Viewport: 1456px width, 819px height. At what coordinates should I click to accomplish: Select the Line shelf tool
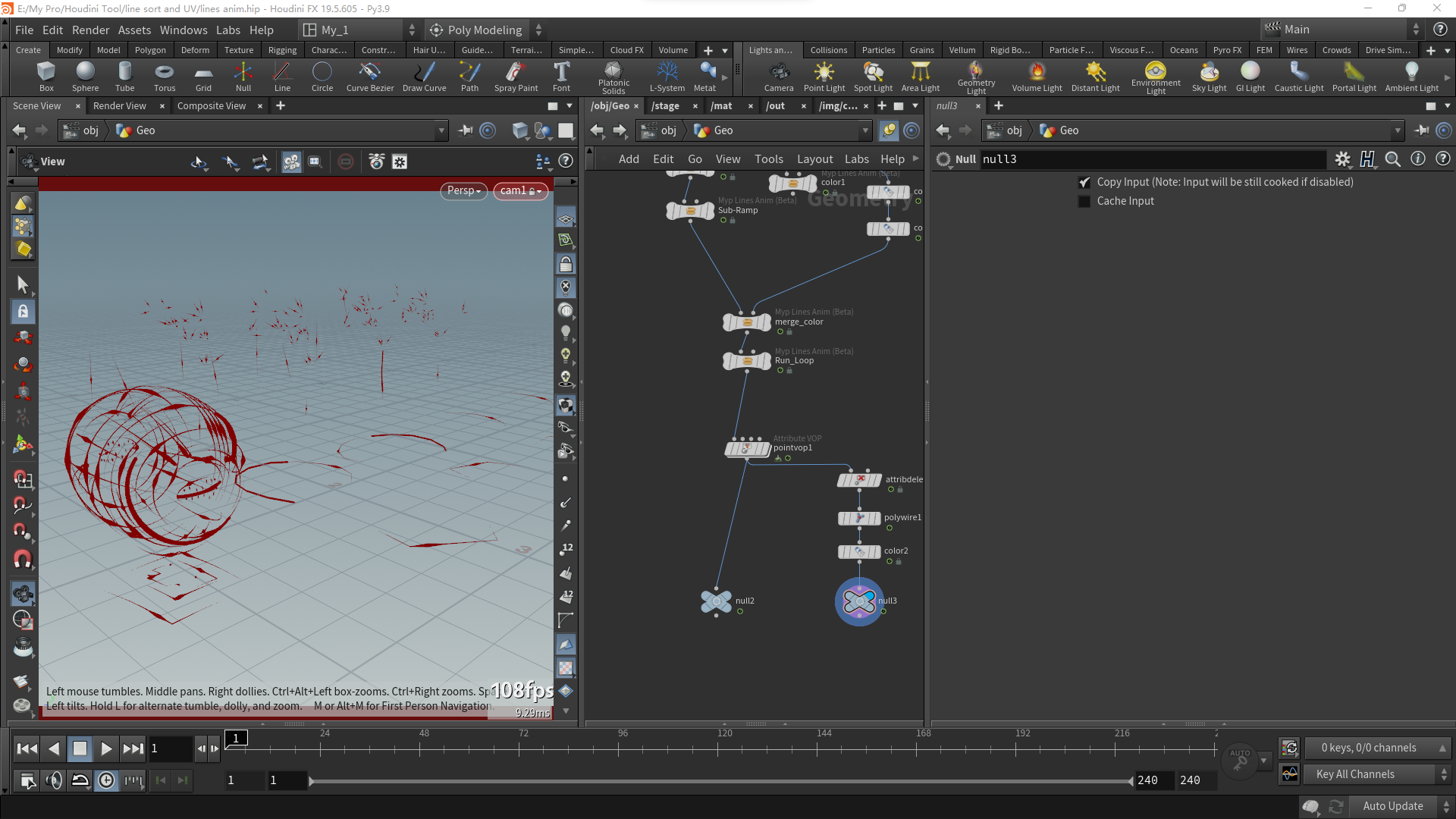(x=282, y=77)
